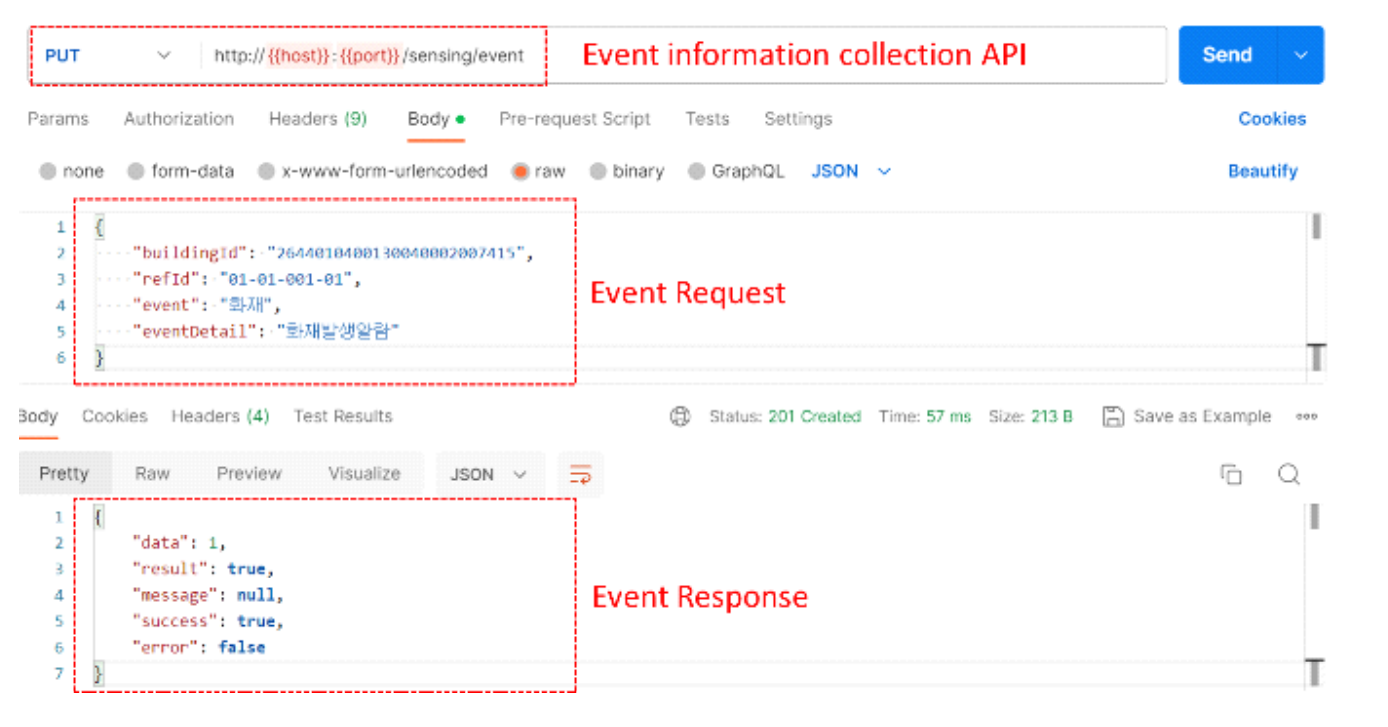
Task: Click the request URL input field
Action: coord(370,56)
